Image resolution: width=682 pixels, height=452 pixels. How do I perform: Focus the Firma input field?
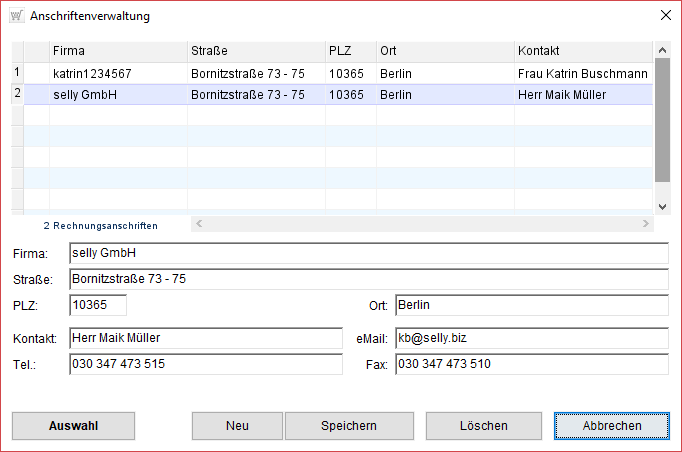368,253
